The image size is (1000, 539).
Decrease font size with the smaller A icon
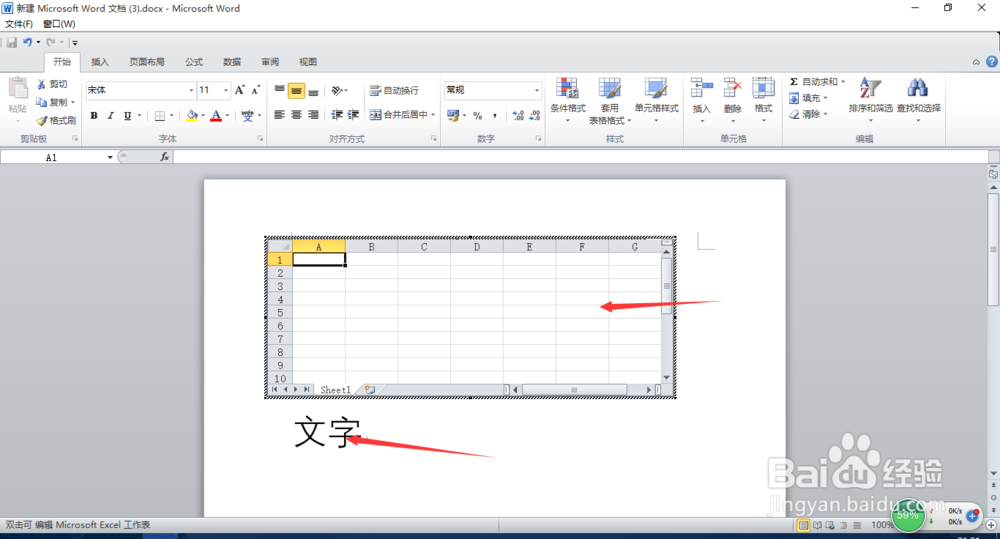click(256, 90)
